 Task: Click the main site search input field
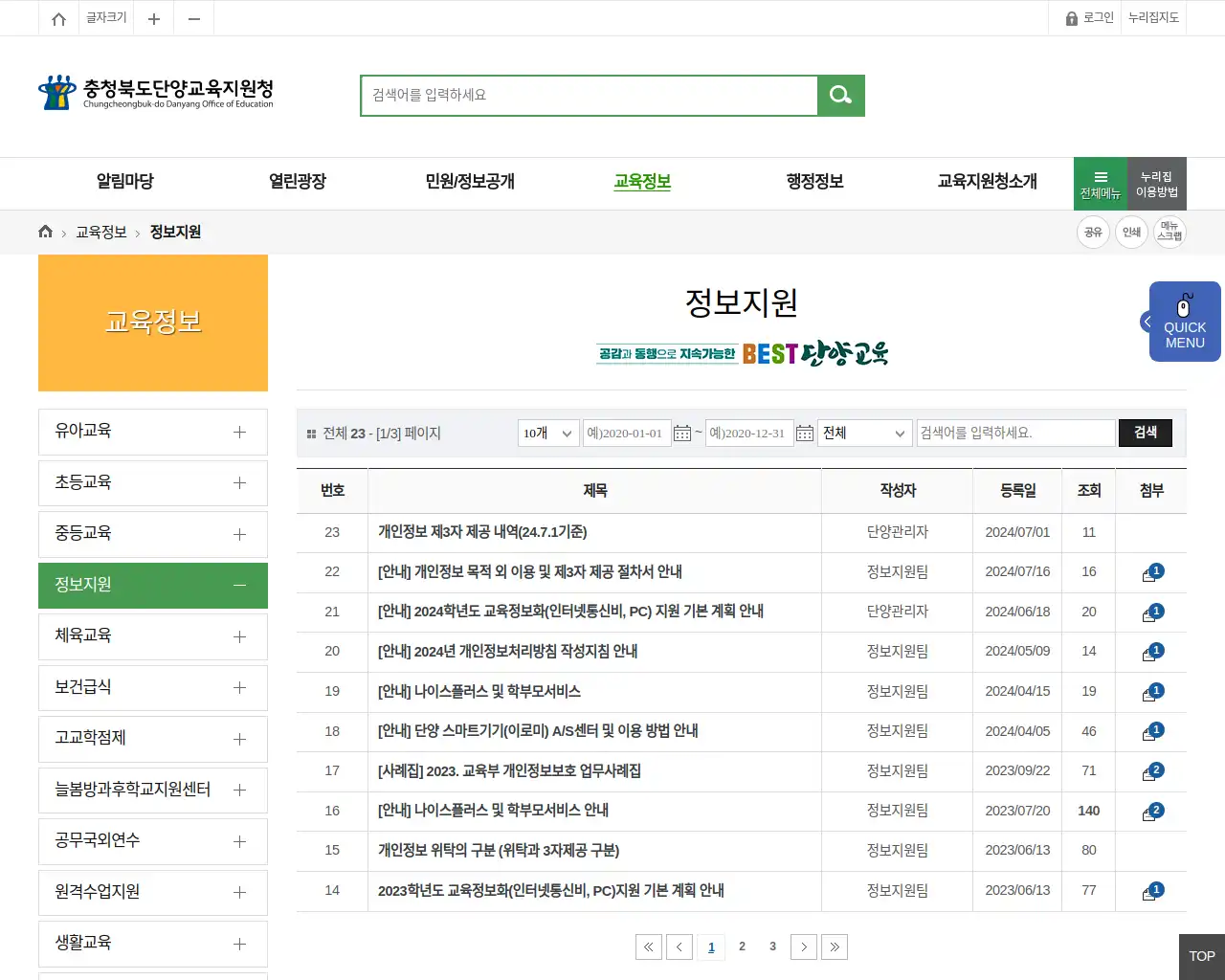pyautogui.click(x=590, y=95)
